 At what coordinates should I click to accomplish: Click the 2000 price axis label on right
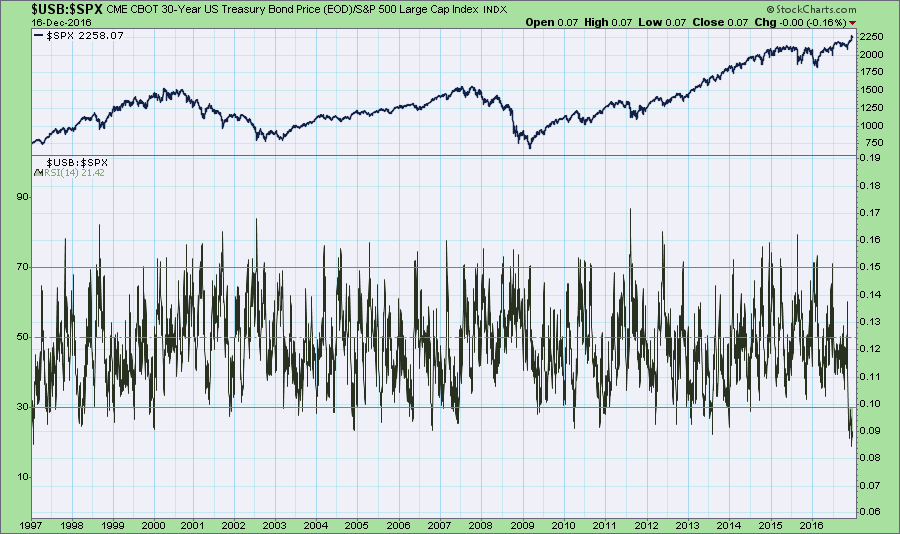pyautogui.click(x=871, y=54)
